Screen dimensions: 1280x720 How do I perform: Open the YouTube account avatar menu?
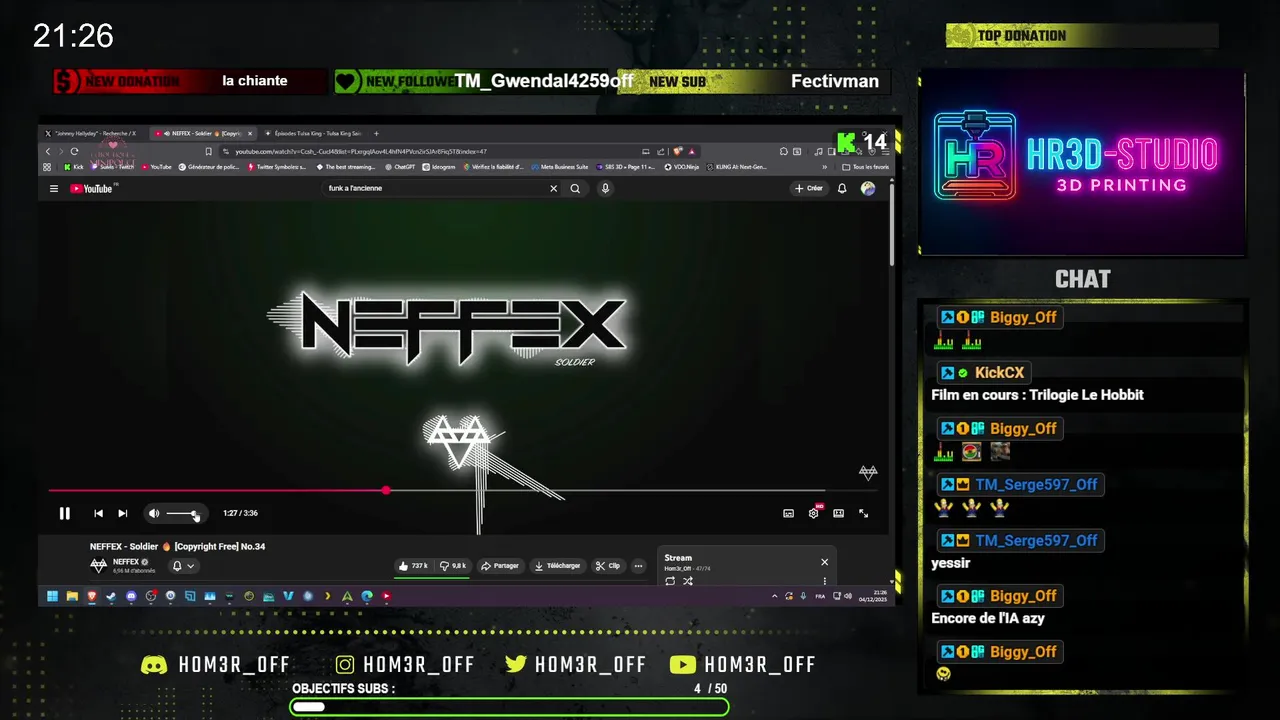(x=868, y=188)
